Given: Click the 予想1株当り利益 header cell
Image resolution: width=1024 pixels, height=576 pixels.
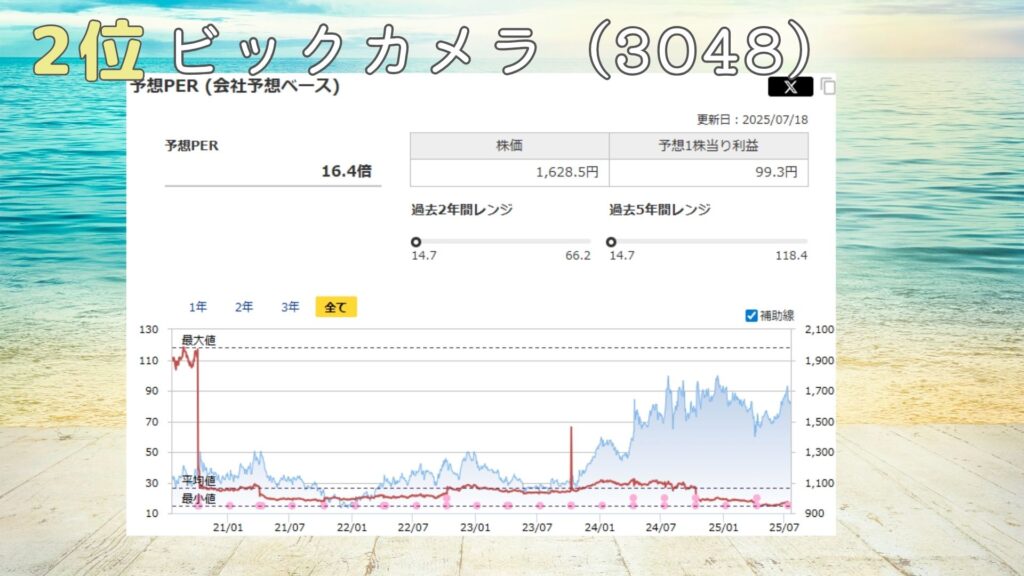Looking at the screenshot, I should click(708, 146).
